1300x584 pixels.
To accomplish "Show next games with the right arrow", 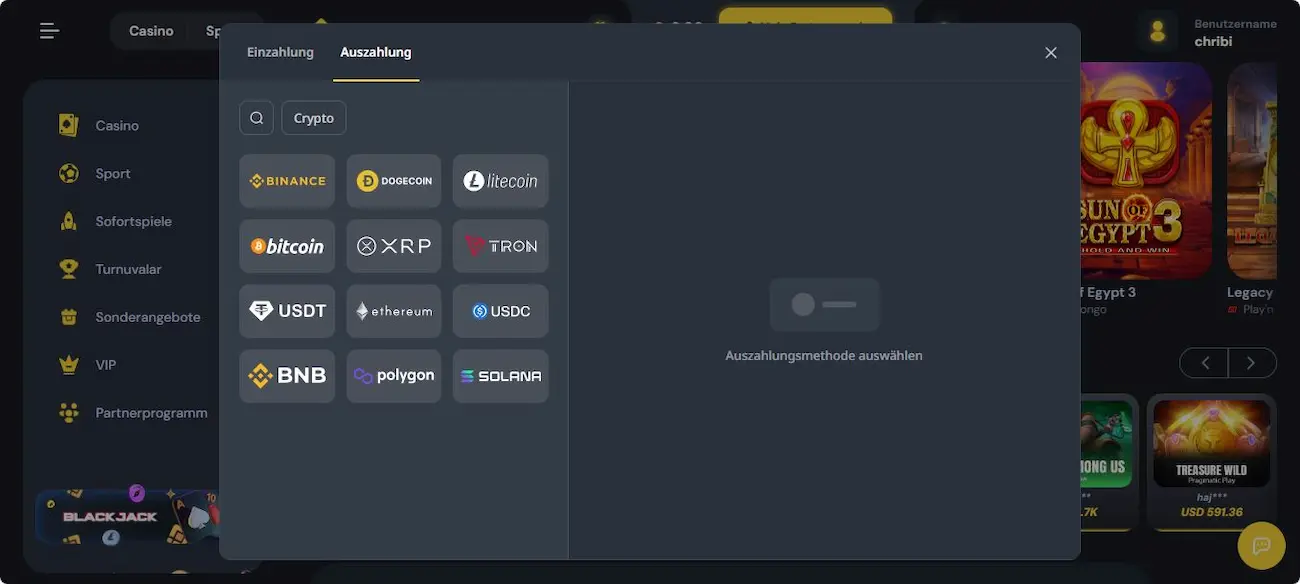I will 1253,363.
